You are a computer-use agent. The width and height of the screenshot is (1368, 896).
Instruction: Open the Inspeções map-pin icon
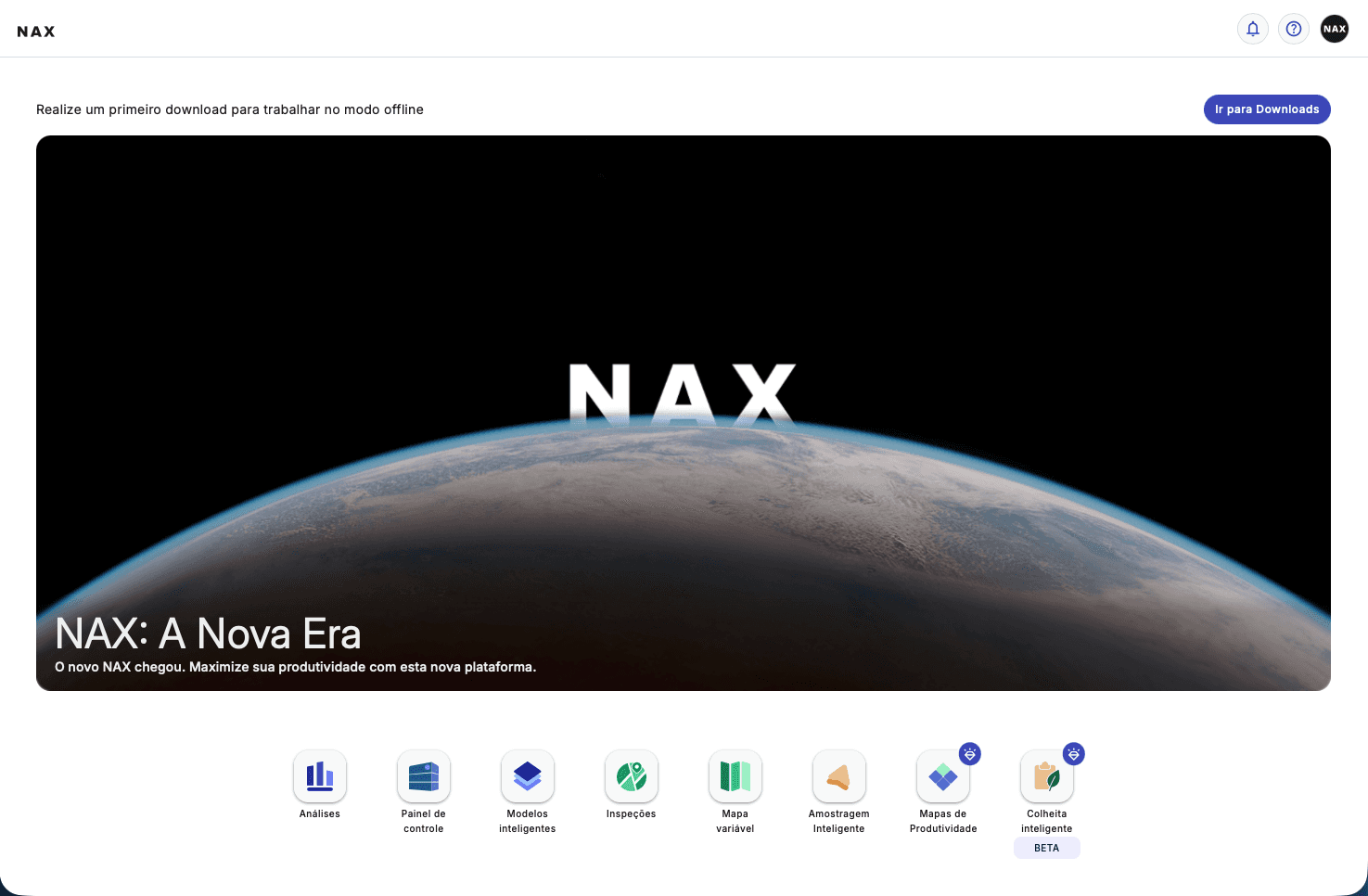pyautogui.click(x=632, y=776)
